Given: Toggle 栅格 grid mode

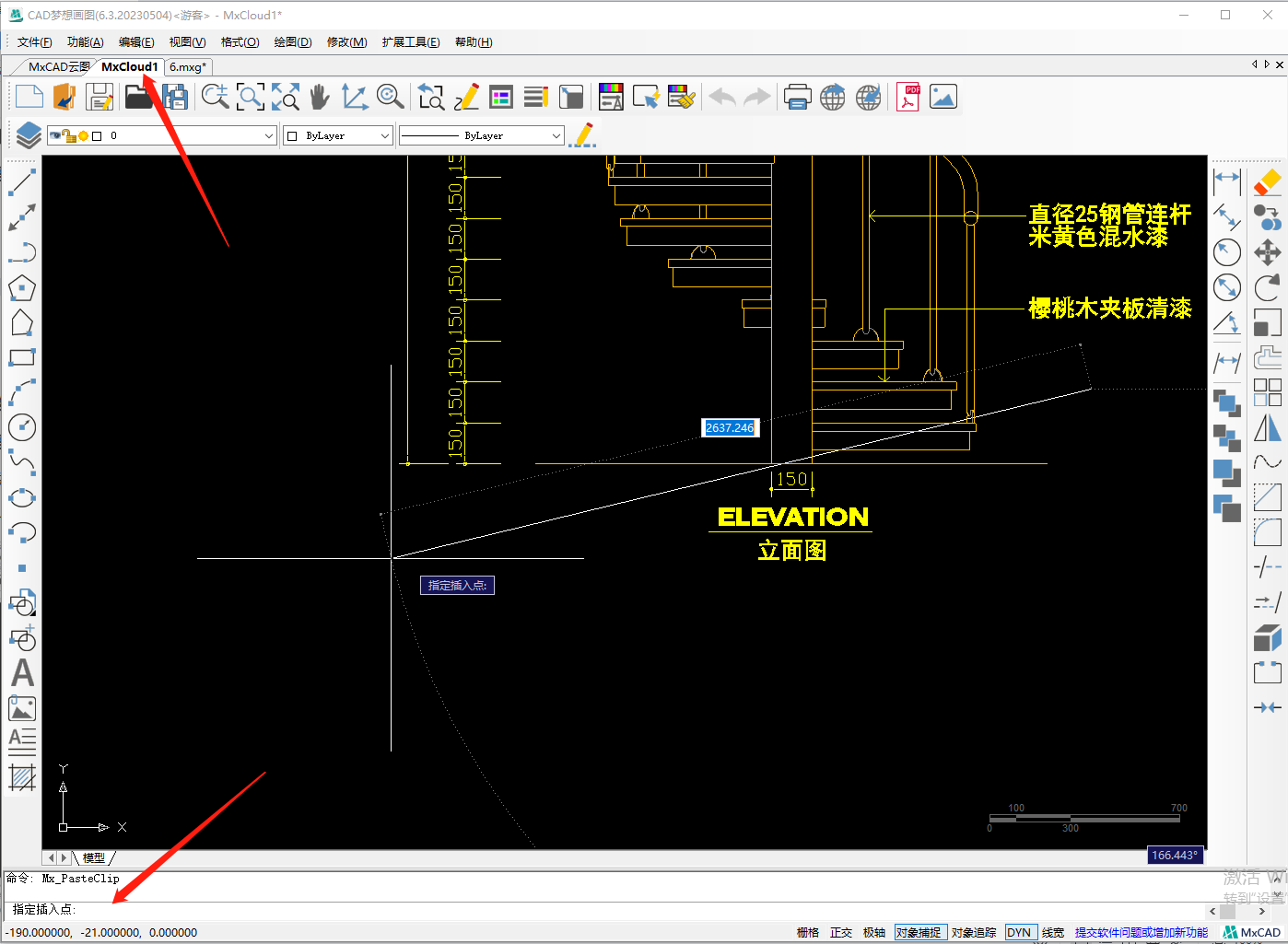Looking at the screenshot, I should pos(808,933).
